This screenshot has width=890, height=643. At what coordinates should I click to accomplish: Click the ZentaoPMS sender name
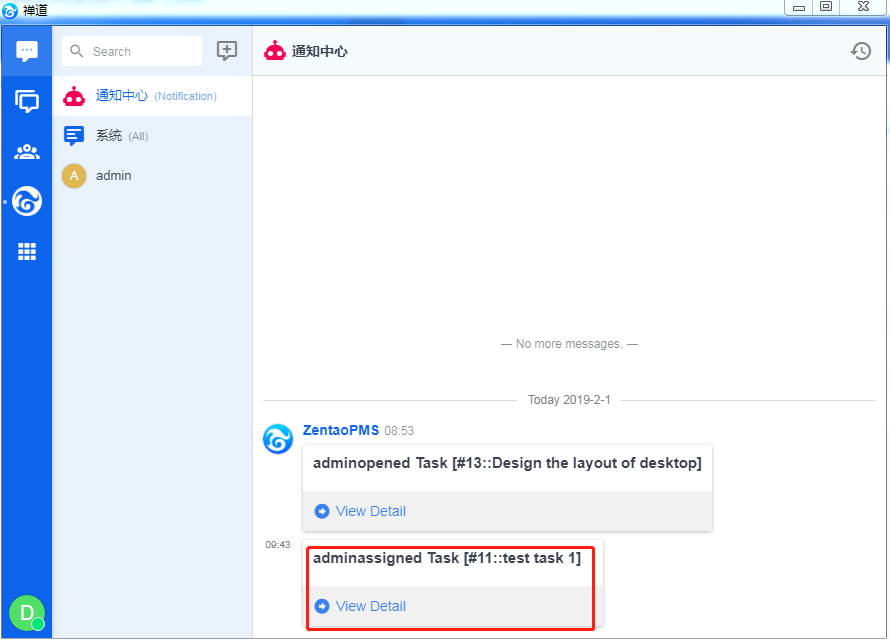click(341, 430)
